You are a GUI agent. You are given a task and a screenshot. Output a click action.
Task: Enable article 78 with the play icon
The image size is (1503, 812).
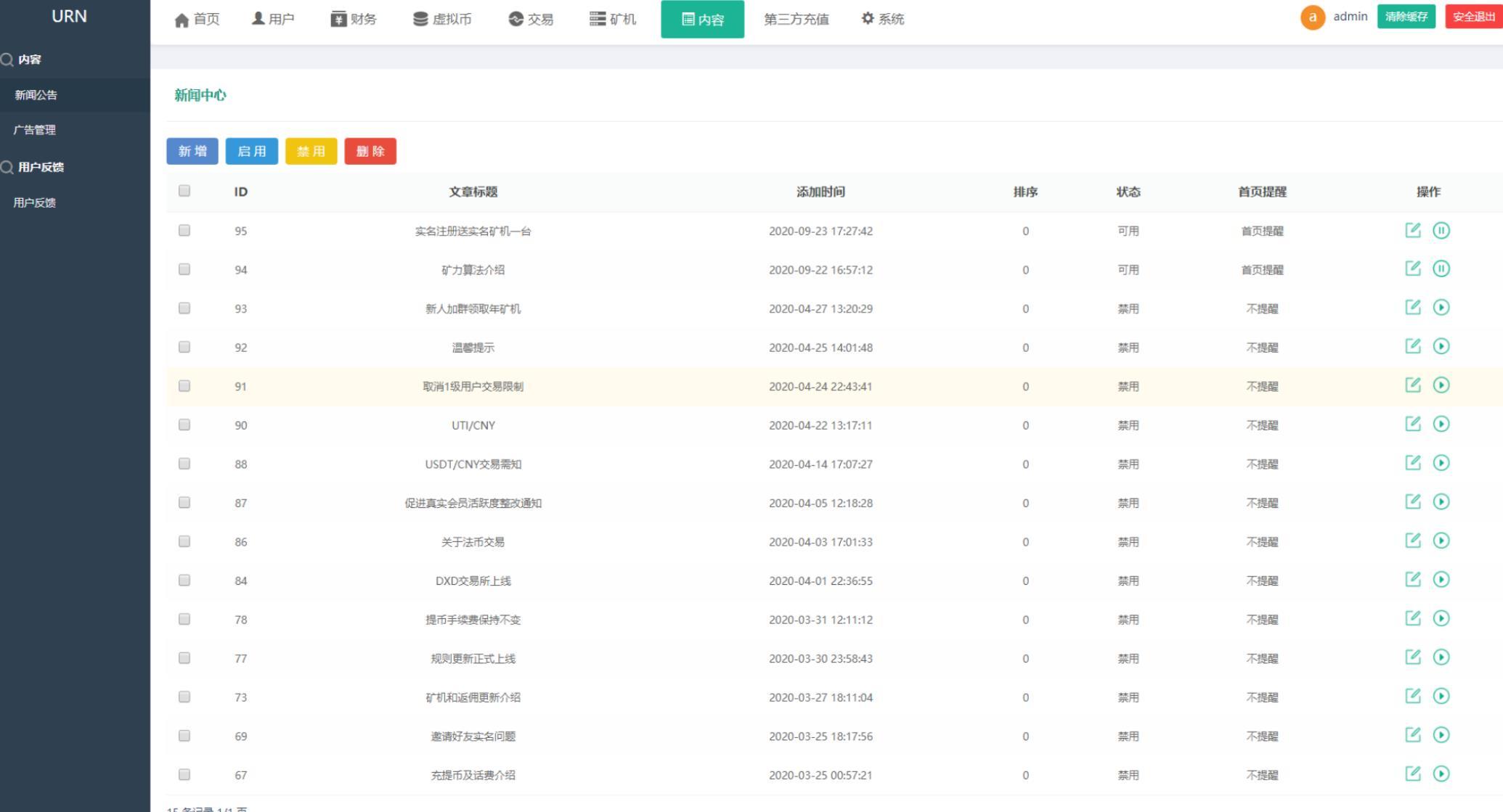tap(1441, 618)
